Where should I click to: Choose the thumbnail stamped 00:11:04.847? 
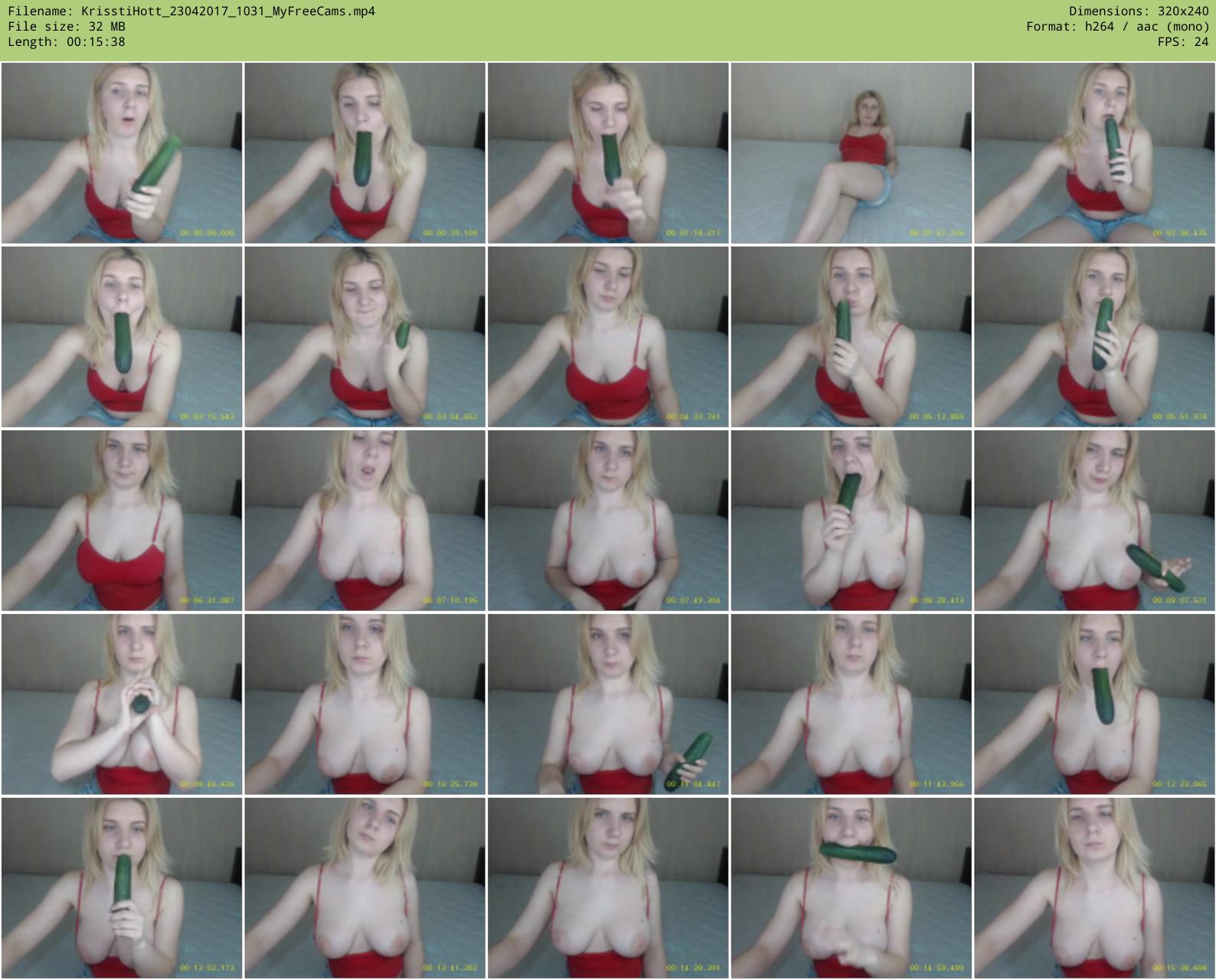(x=608, y=704)
